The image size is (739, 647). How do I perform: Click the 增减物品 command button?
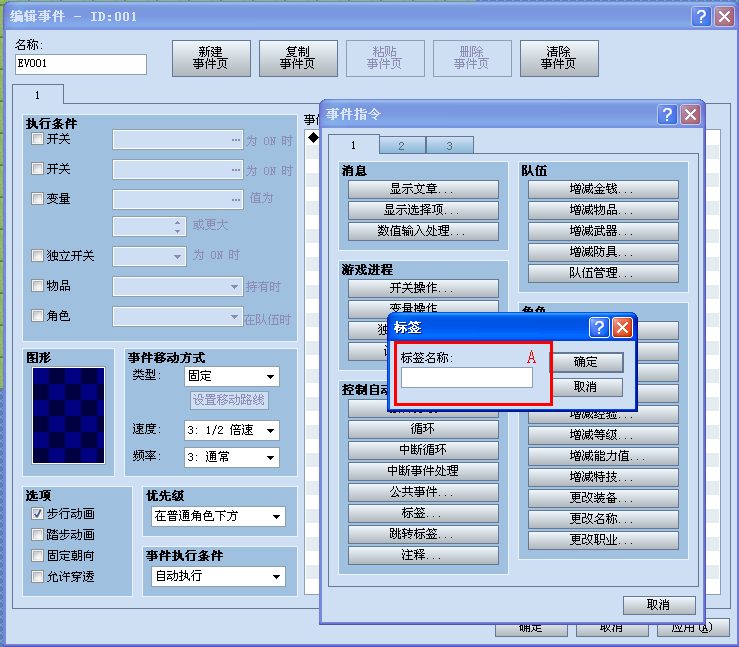603,210
